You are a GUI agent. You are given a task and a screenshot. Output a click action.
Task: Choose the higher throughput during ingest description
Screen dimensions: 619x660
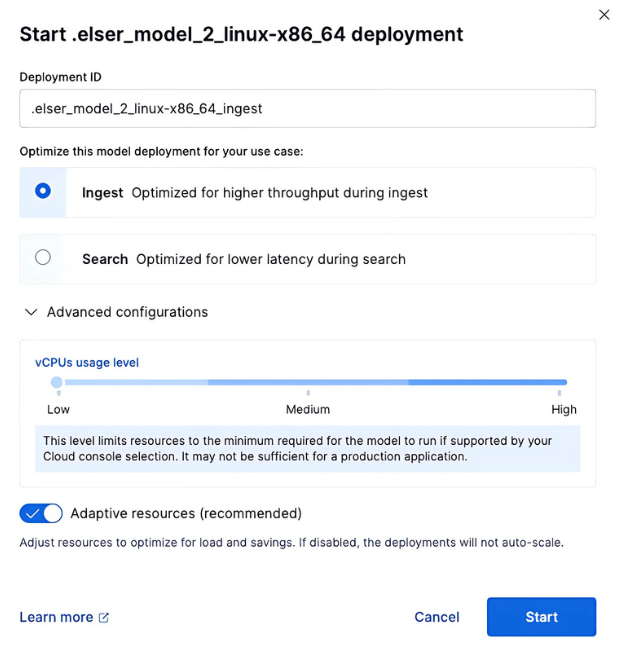[279, 192]
